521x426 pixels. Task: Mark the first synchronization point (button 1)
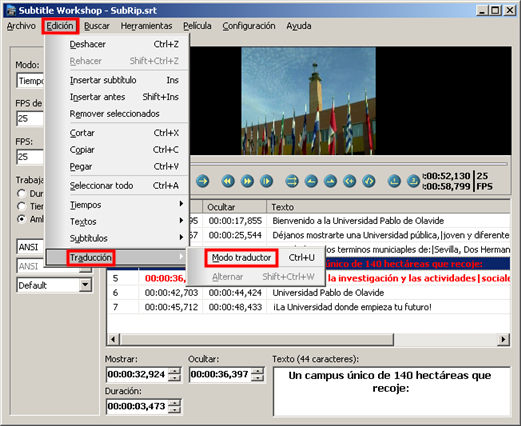point(394,181)
